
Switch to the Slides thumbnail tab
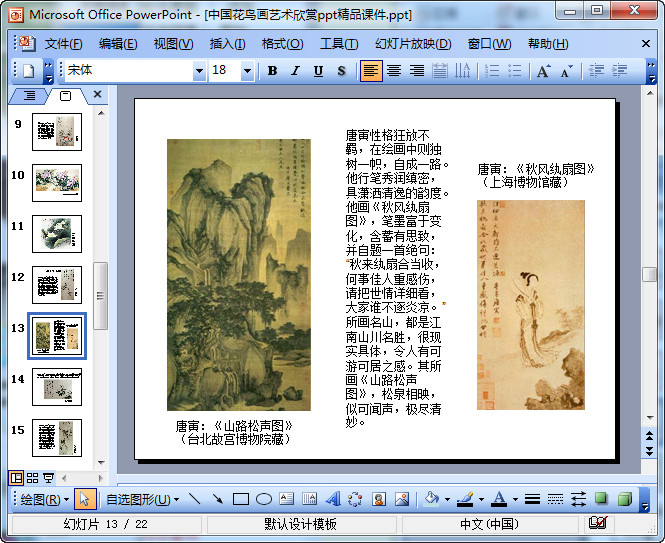point(65,96)
